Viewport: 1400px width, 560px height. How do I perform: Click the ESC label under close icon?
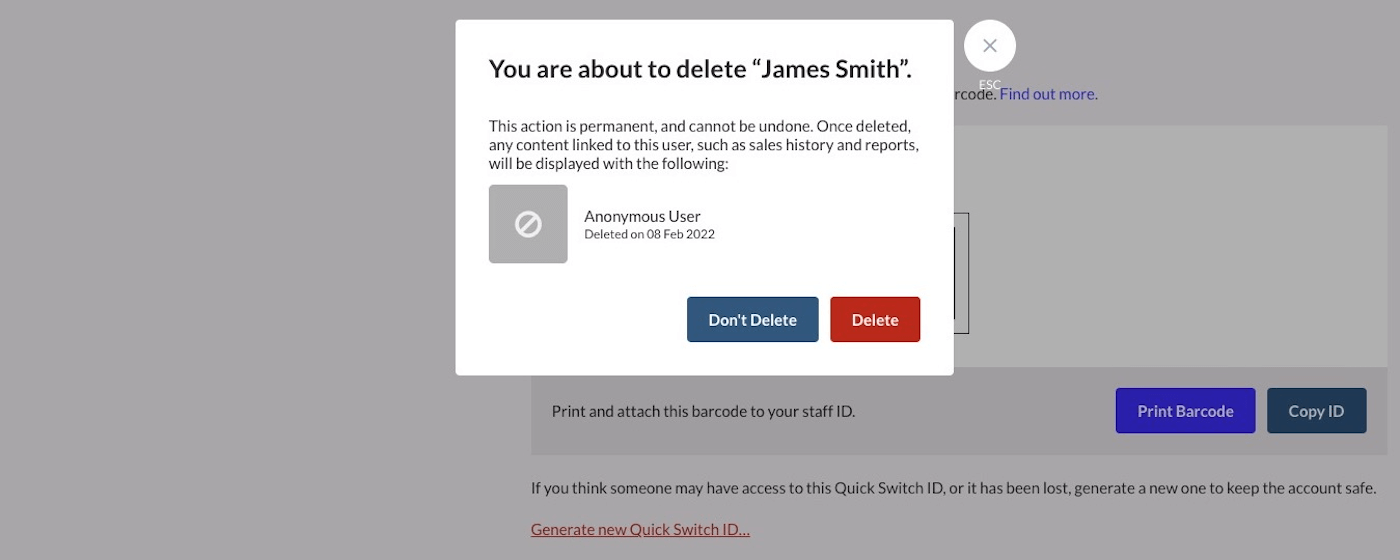pyautogui.click(x=989, y=84)
